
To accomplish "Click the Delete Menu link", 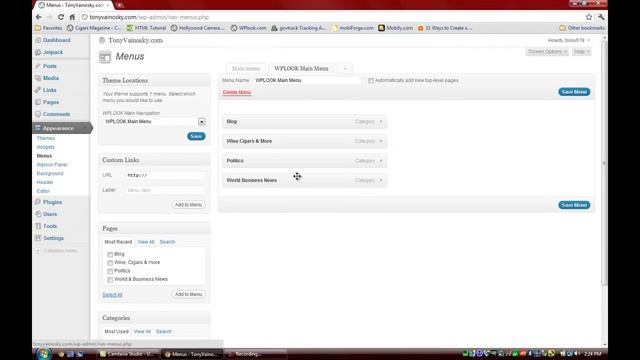I will click(x=237, y=92).
